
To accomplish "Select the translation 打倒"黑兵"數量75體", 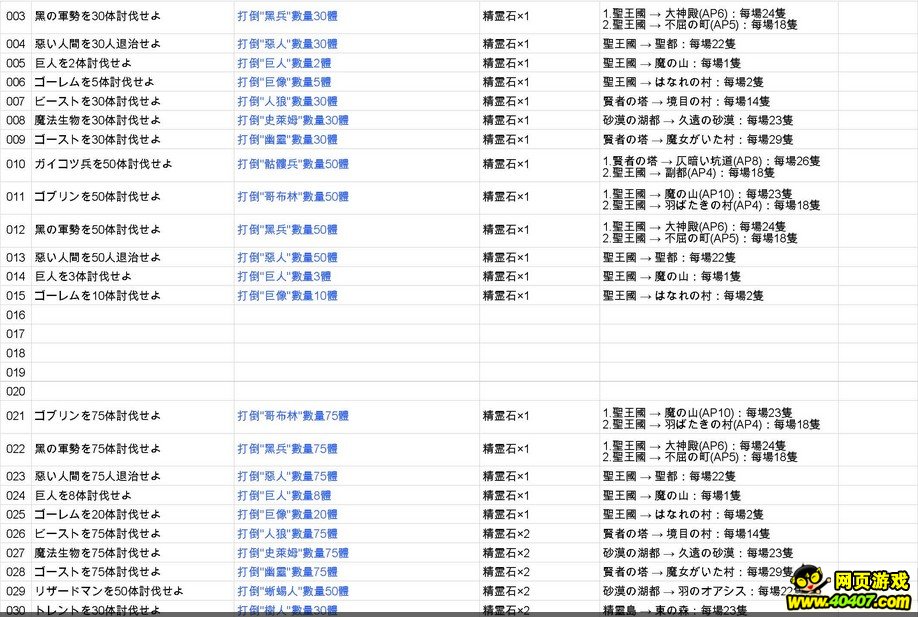I will coord(287,449).
